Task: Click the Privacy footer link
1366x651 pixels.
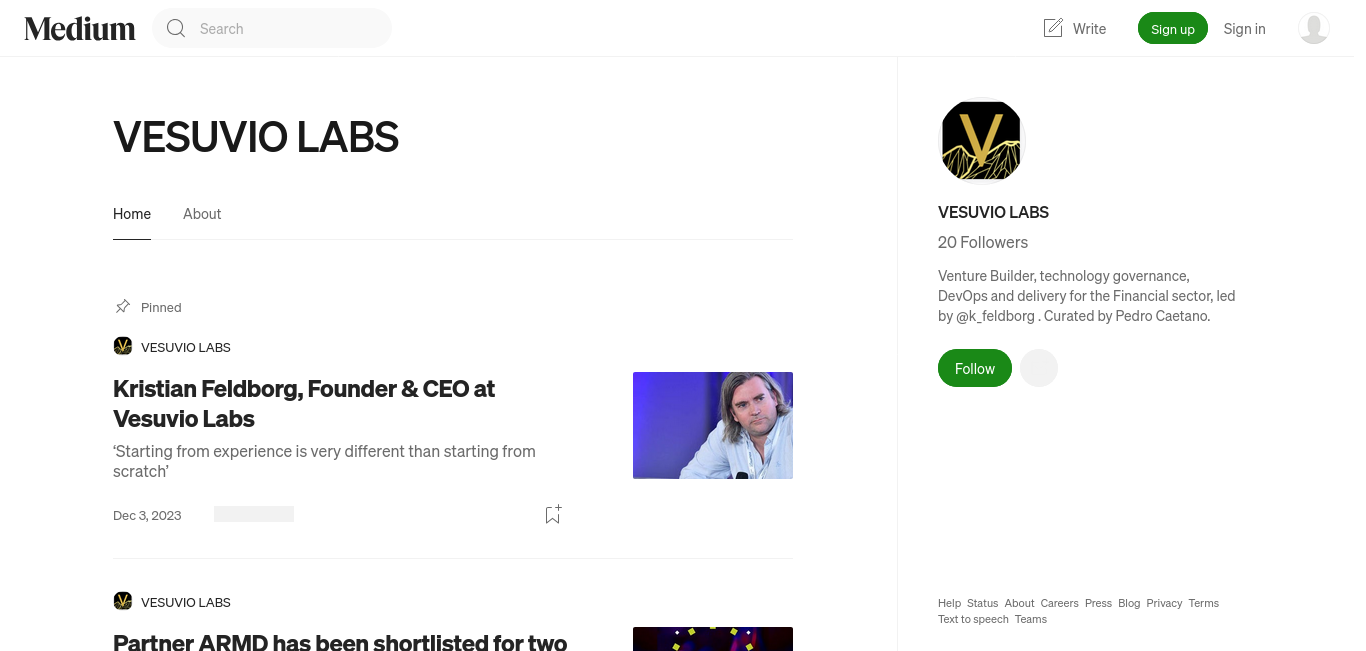Action: (1164, 603)
